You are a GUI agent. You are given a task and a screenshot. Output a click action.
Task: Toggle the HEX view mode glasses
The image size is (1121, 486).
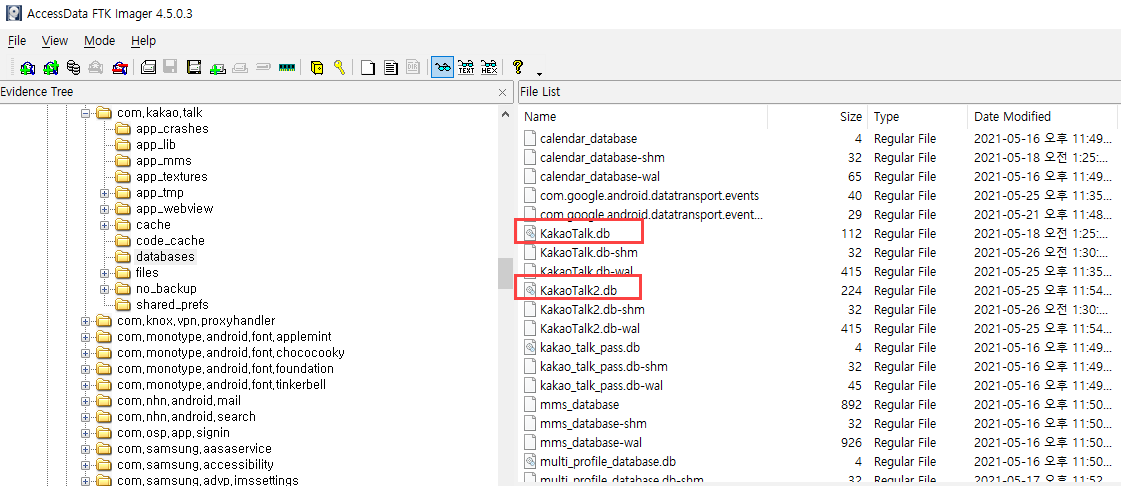(490, 68)
